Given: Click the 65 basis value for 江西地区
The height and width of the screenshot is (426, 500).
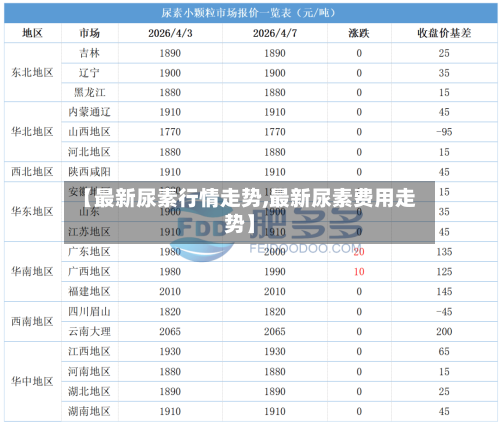Looking at the screenshot, I should click(444, 352).
